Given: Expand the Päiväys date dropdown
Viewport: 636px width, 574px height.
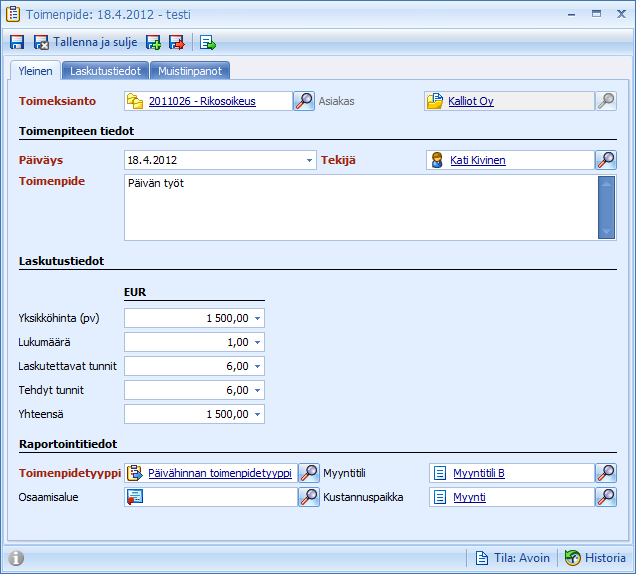Looking at the screenshot, I should click(309, 160).
